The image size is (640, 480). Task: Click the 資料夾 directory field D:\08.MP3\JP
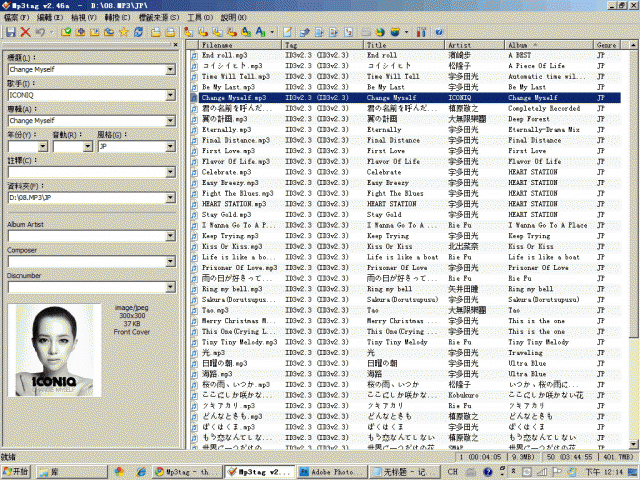point(87,198)
